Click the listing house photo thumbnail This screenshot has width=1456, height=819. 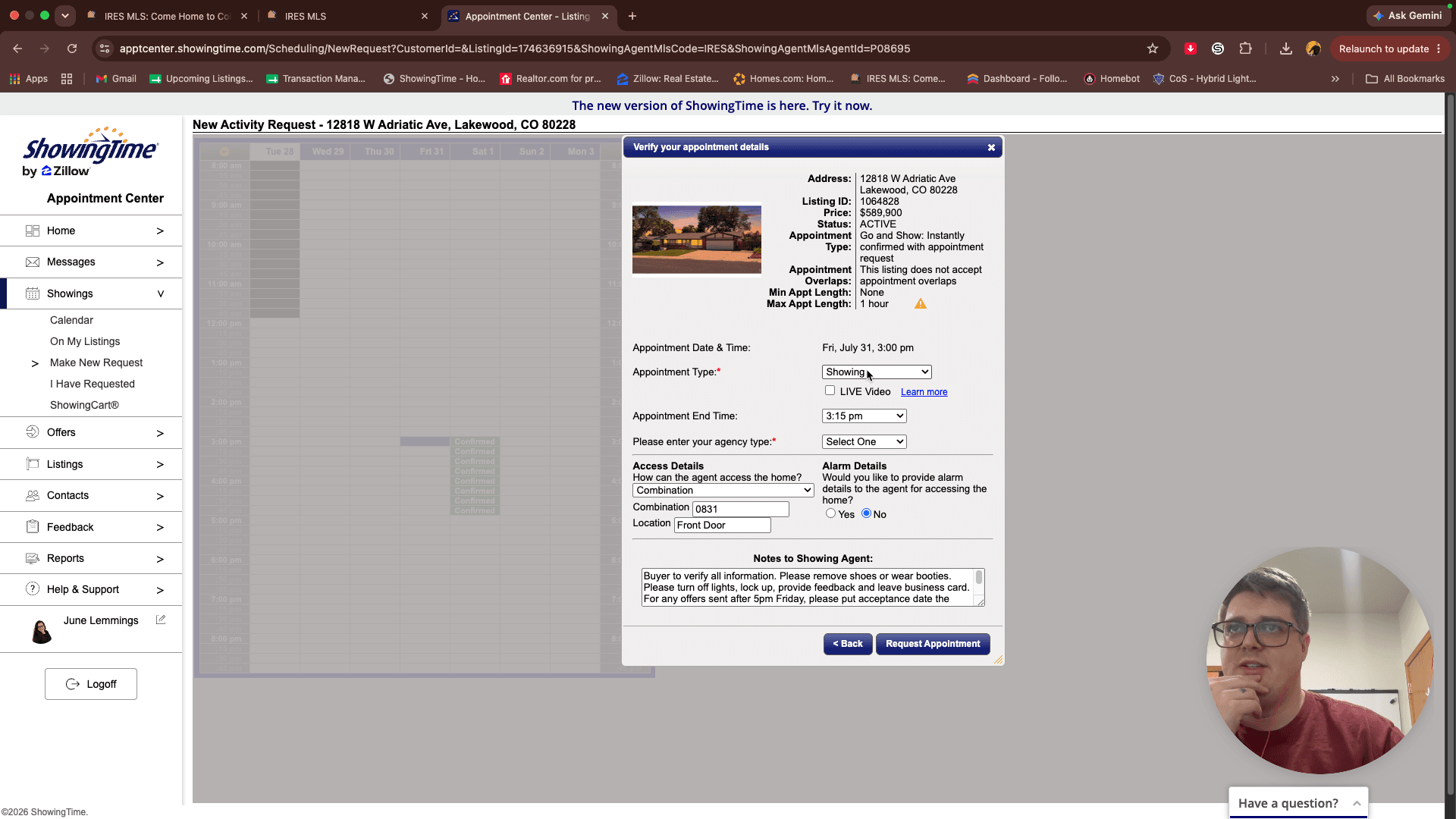(x=696, y=240)
